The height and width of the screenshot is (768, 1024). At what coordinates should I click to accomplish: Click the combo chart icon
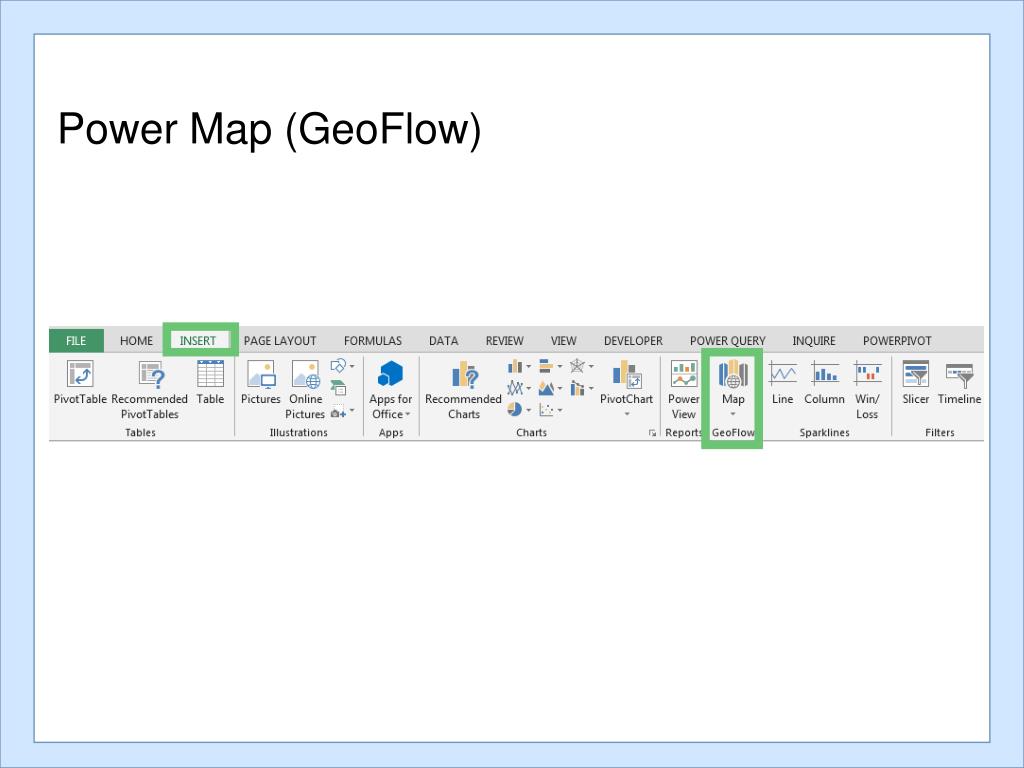tap(577, 389)
